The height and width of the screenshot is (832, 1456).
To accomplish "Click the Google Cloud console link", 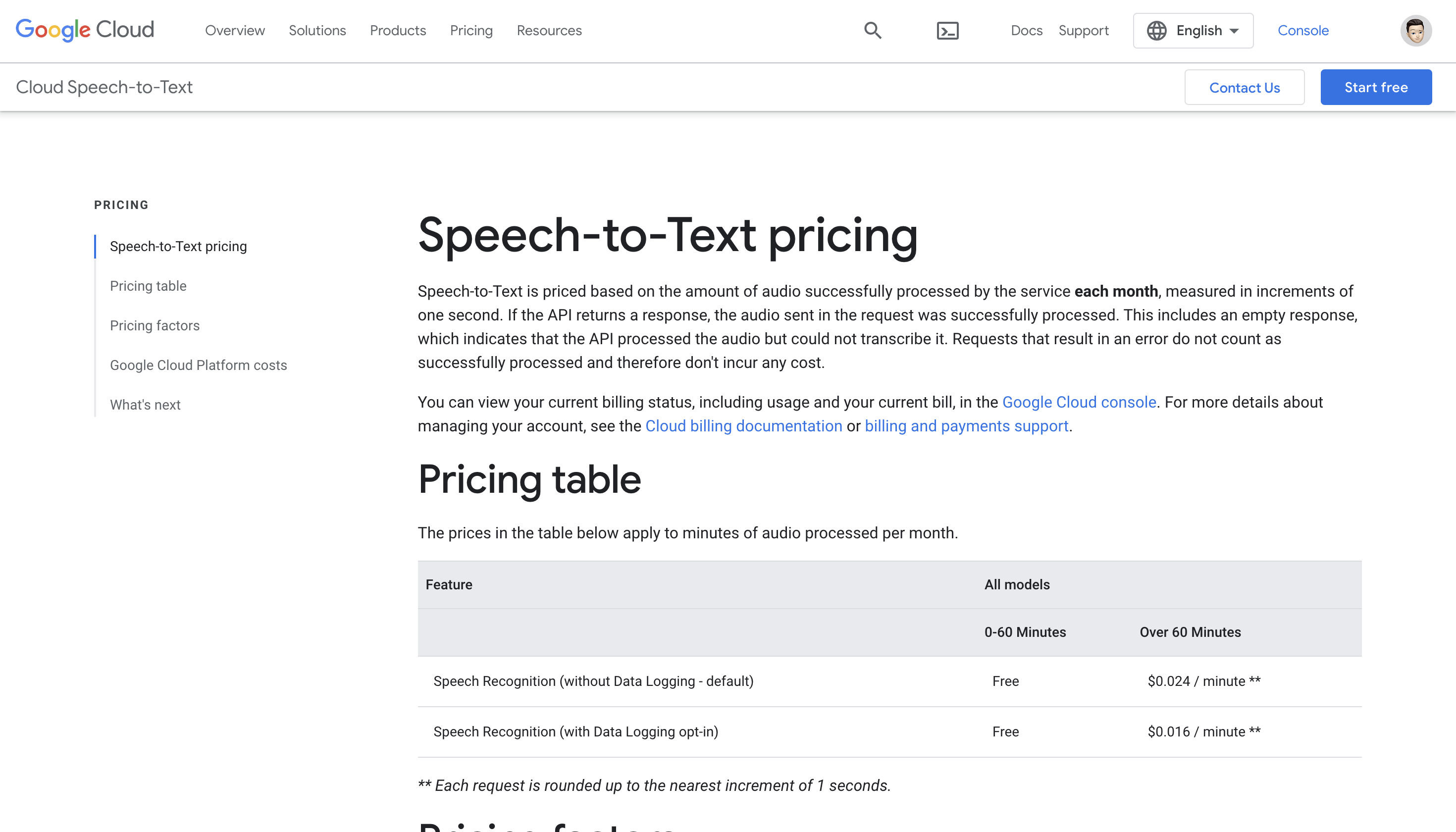I will point(1080,402).
